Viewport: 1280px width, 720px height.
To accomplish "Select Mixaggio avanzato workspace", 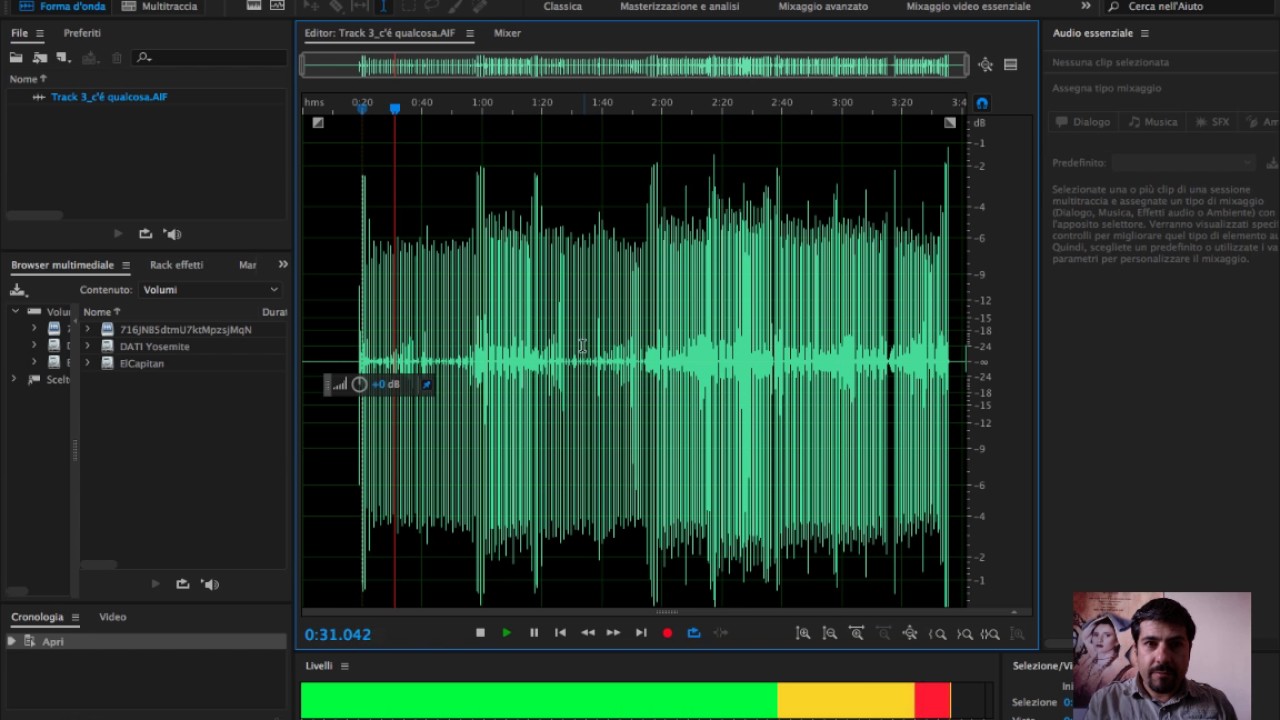I will coord(823,6).
